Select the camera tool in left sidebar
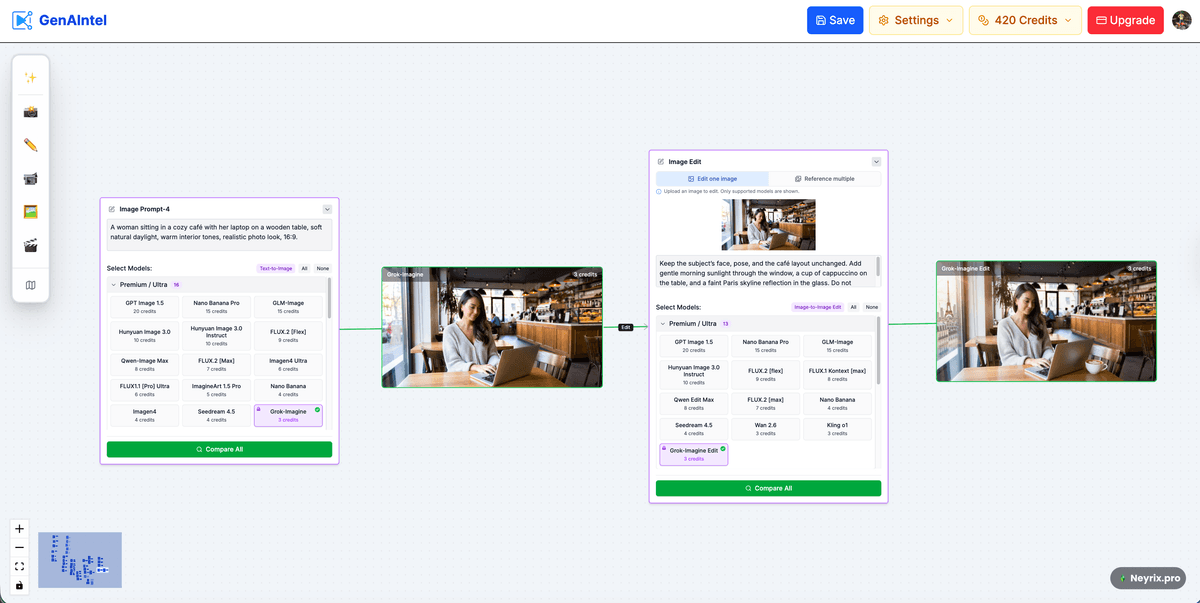This screenshot has width=1200, height=603. point(30,112)
